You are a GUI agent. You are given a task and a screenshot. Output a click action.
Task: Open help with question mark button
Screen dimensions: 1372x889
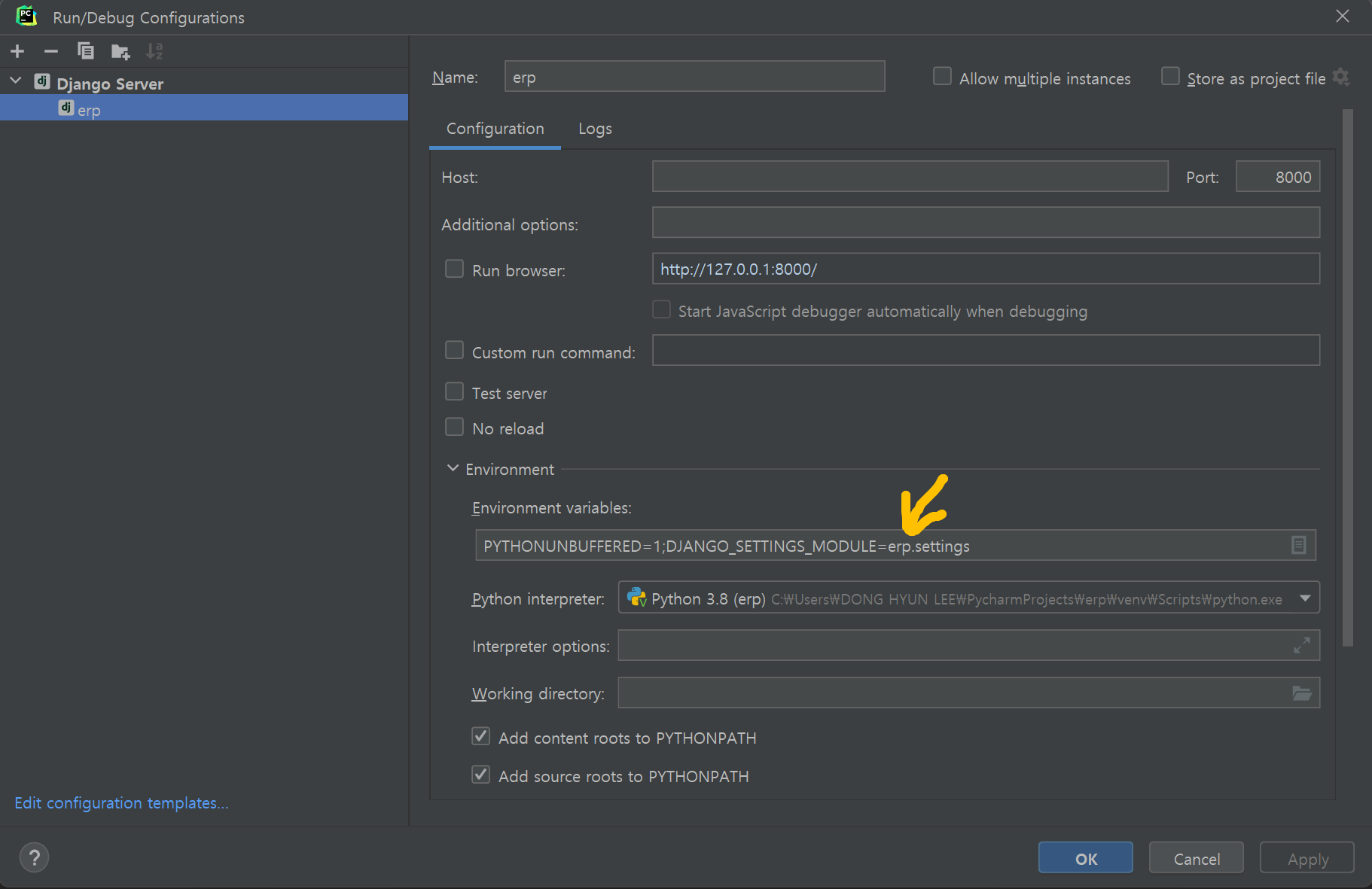pos(34,857)
